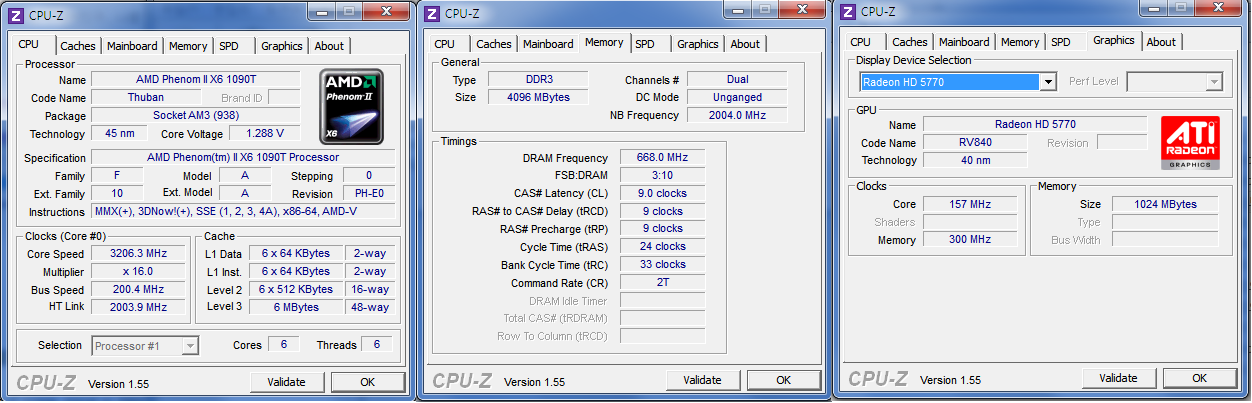The image size is (1252, 403).
Task: Open the SPD tab in the CPU window
Action: coord(229,46)
